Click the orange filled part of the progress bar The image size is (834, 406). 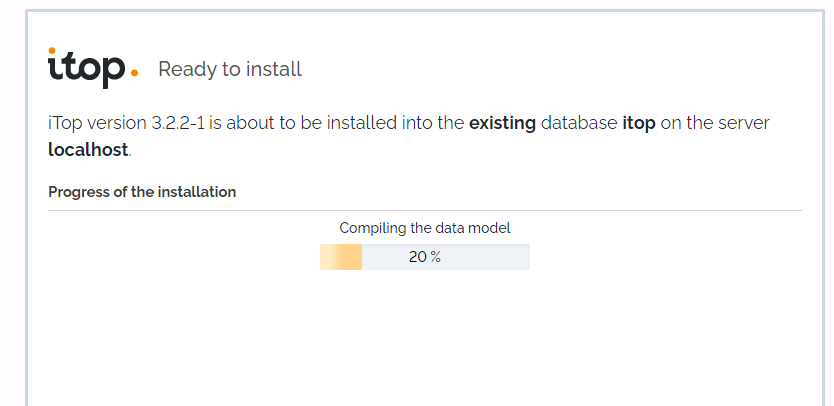[x=341, y=256]
